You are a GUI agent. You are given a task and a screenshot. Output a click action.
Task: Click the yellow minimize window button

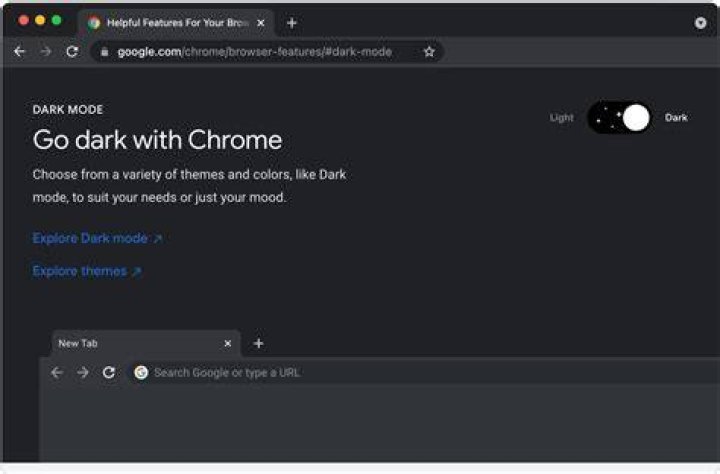(40, 20)
